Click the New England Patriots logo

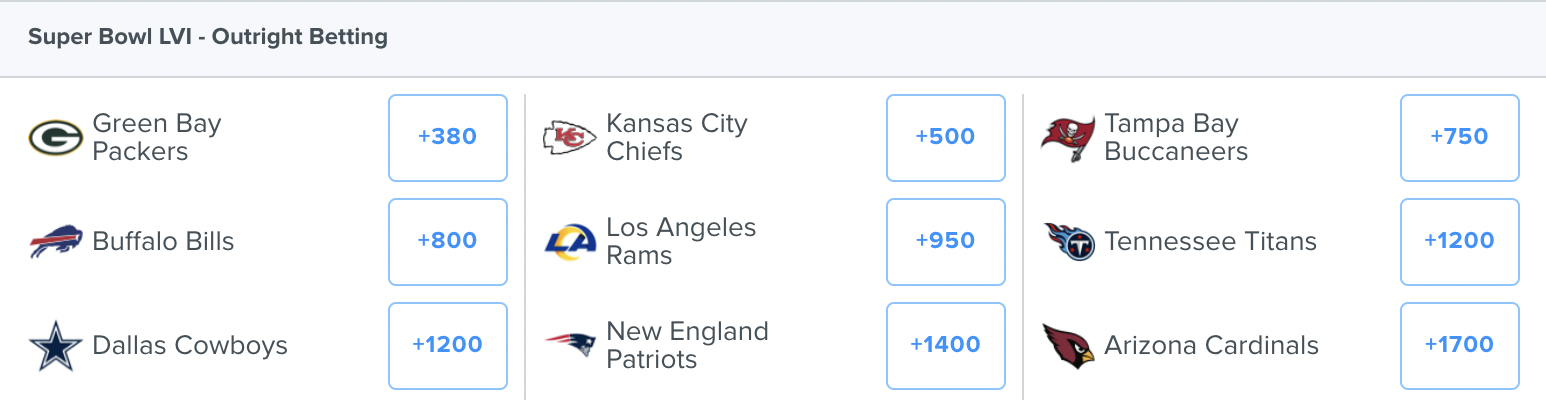point(569,345)
